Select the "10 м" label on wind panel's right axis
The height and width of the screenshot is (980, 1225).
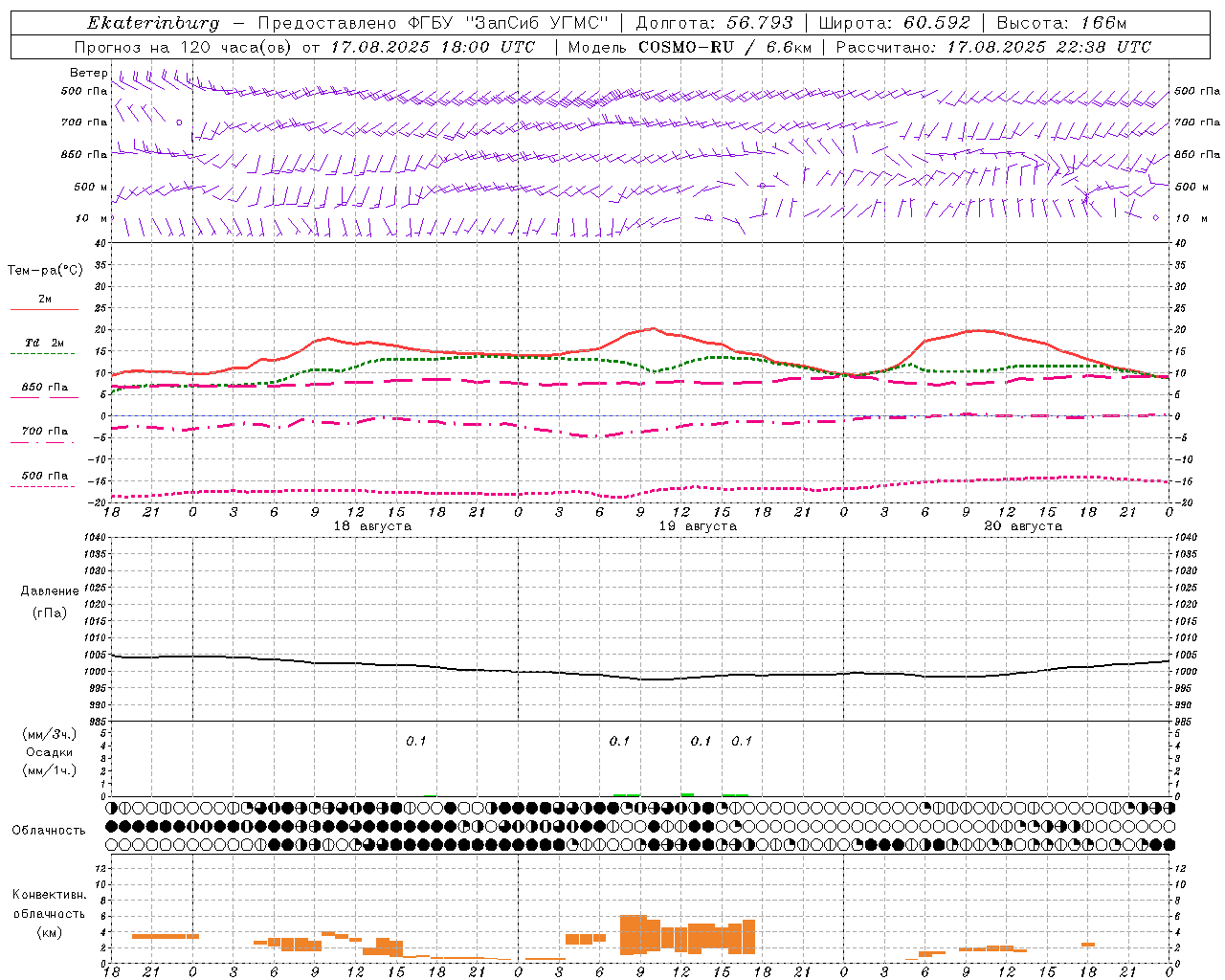(1191, 218)
